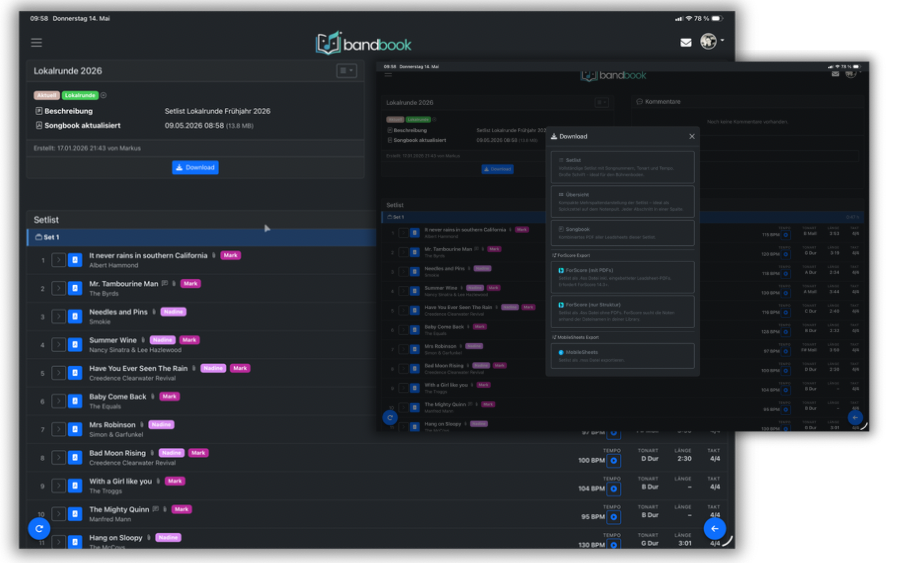Screen dimensions: 901x563
Task: Click the Mark tag on Mrs Robinson's neighbor Baby Come Back
Action: point(170,396)
